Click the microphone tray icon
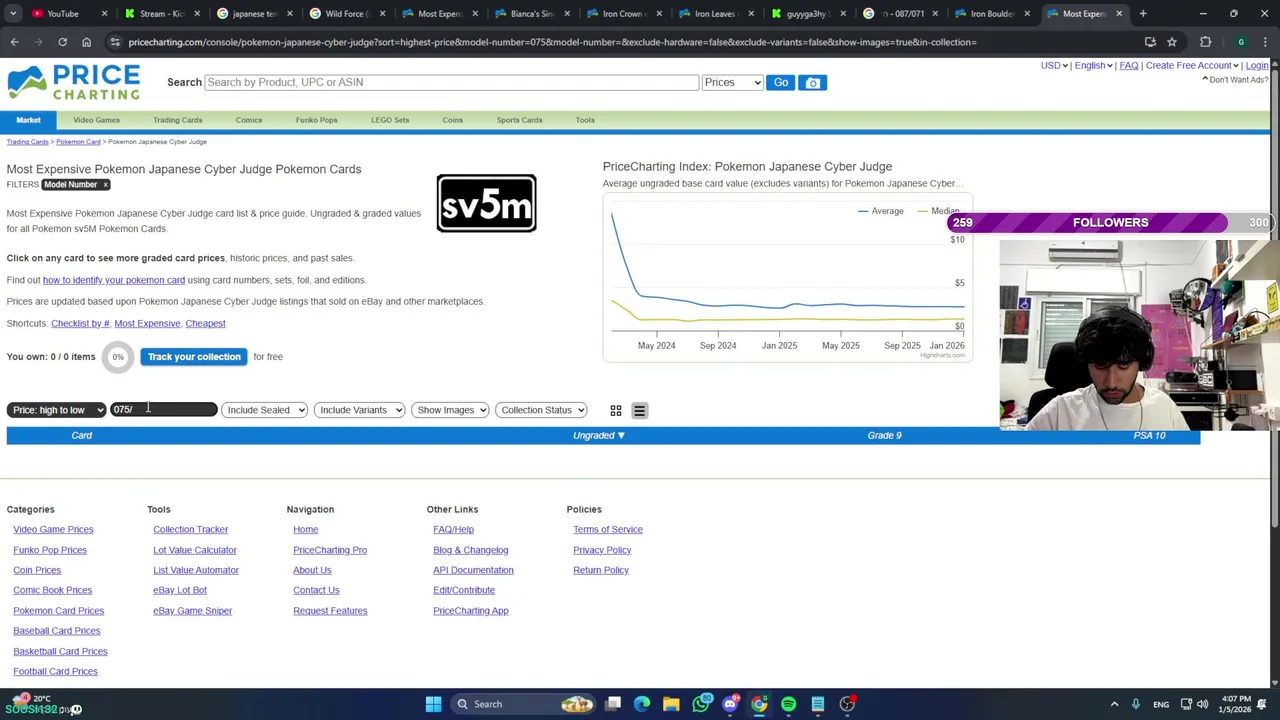 [1135, 704]
